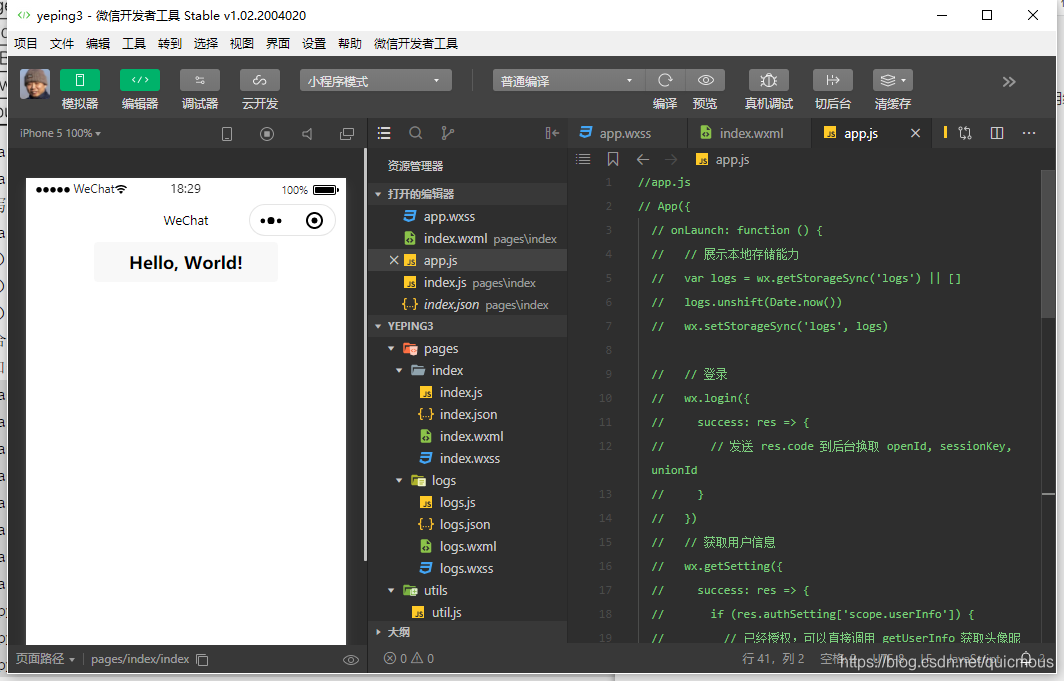Open cloud development (云开发) button
The width and height of the screenshot is (1064, 681).
259,81
